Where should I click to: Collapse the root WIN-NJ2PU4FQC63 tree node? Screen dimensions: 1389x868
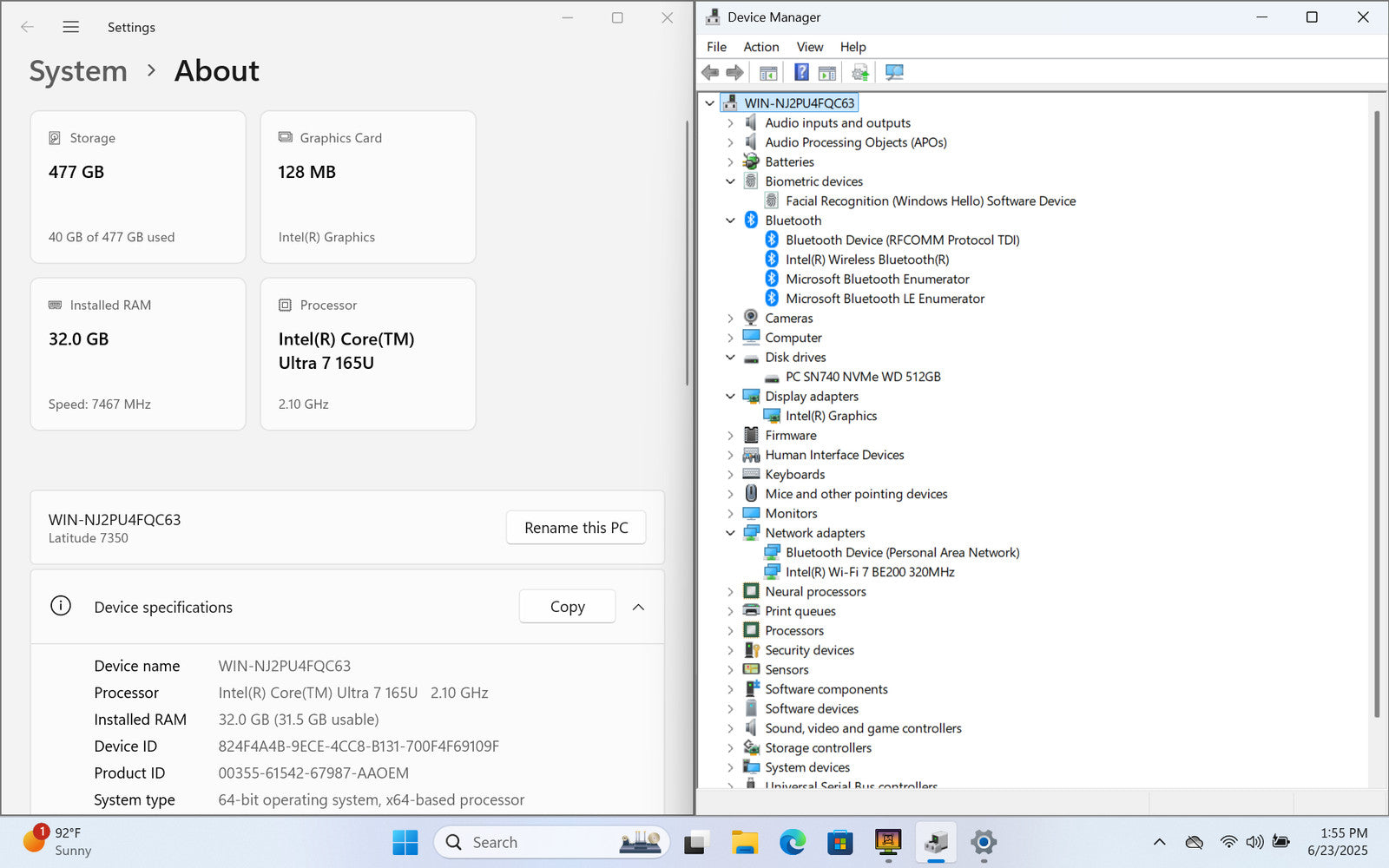709,103
